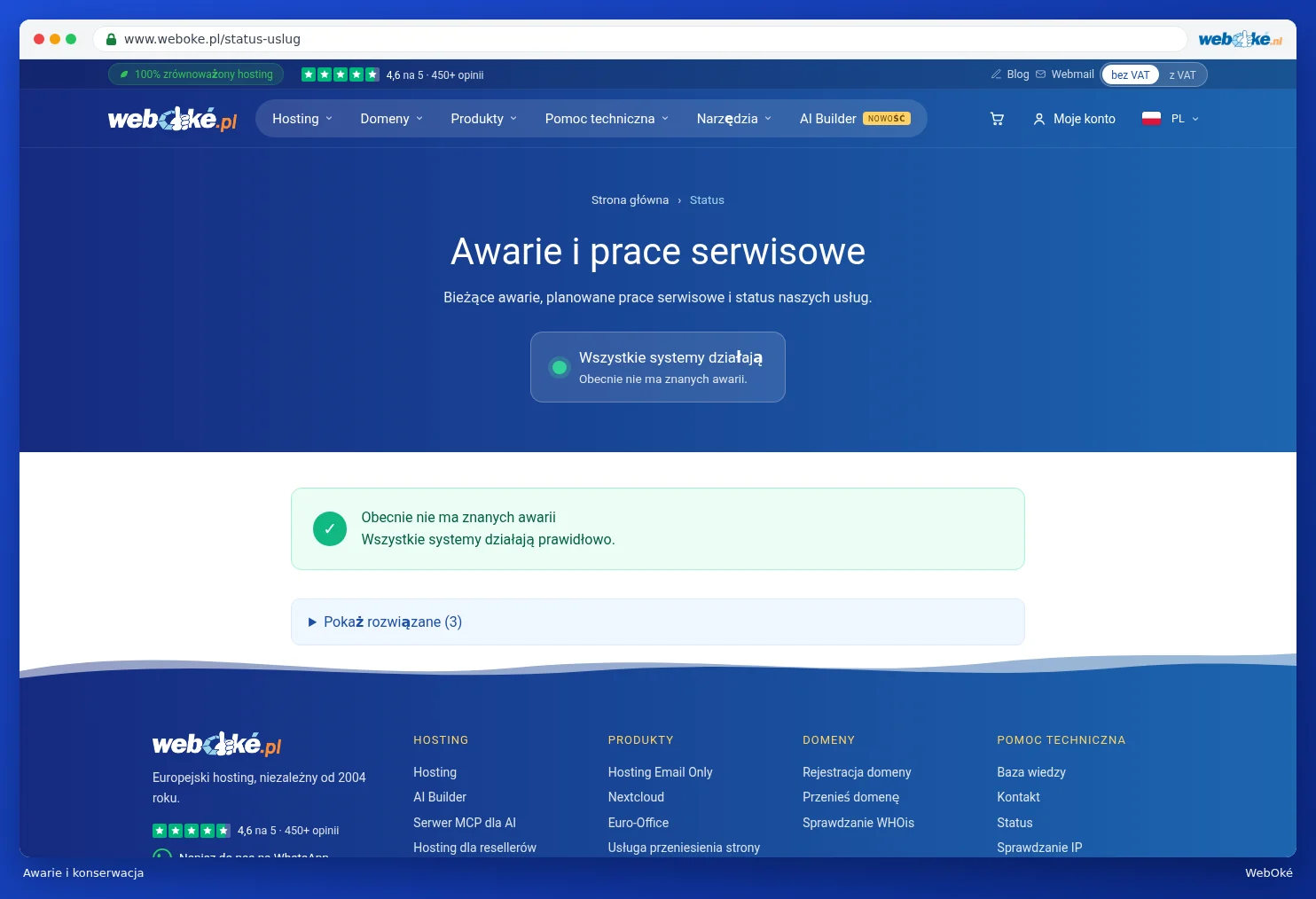Open the Webmail link
The width and height of the screenshot is (1316, 899).
coord(1072,74)
